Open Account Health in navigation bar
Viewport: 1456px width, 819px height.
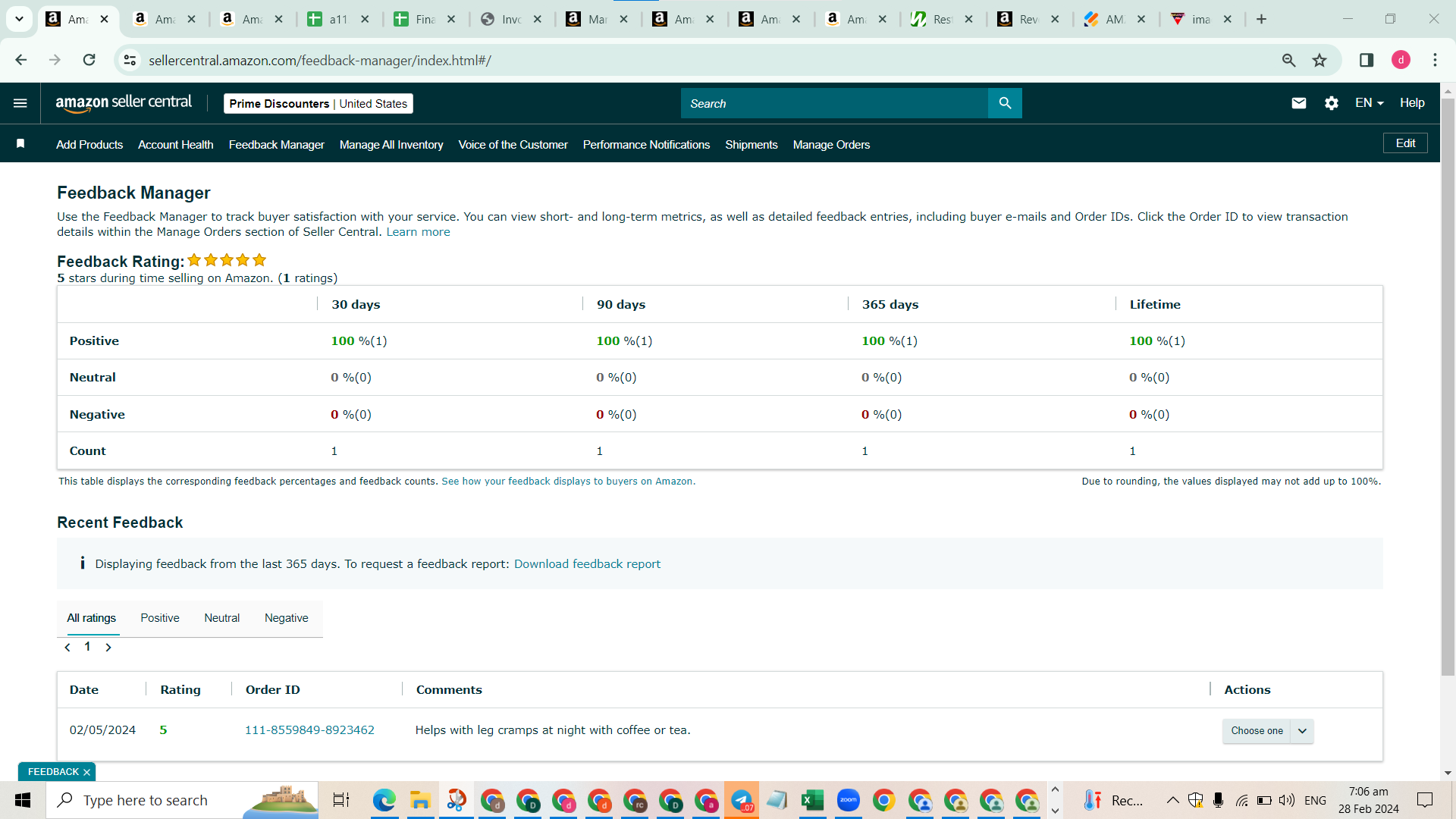(x=175, y=145)
